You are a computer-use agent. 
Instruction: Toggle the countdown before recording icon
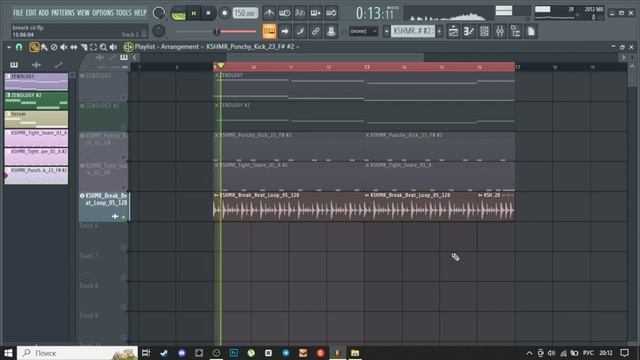click(x=300, y=13)
